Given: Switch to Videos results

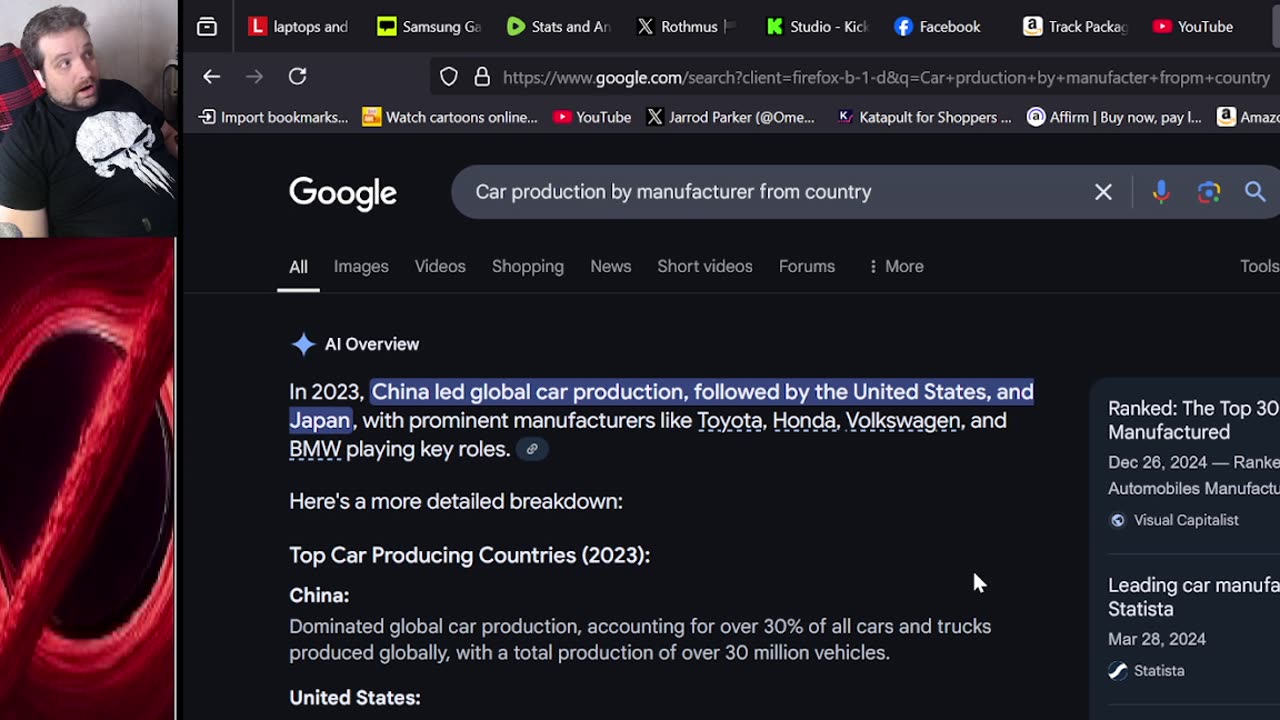Looking at the screenshot, I should (x=440, y=267).
